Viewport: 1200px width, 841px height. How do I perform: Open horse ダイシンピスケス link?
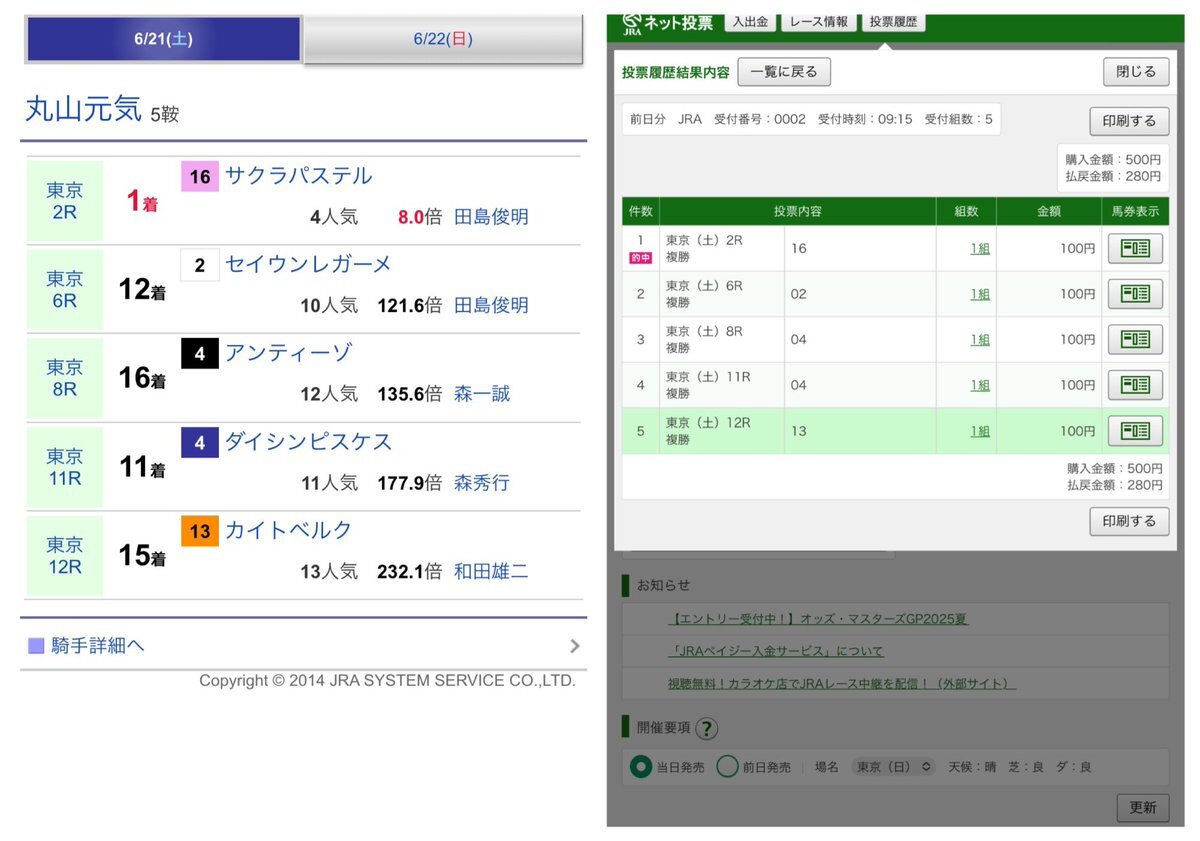pyautogui.click(x=309, y=442)
